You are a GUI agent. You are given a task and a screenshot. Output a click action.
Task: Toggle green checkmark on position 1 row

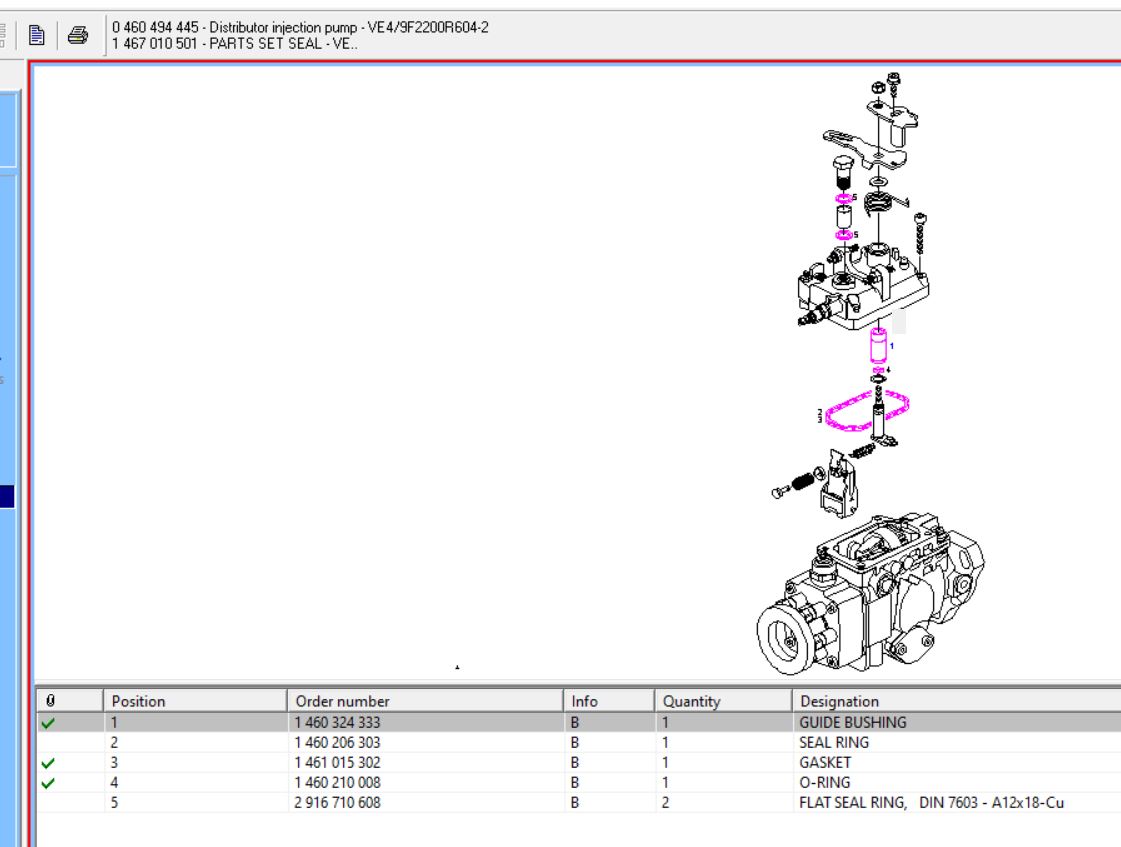(x=49, y=722)
